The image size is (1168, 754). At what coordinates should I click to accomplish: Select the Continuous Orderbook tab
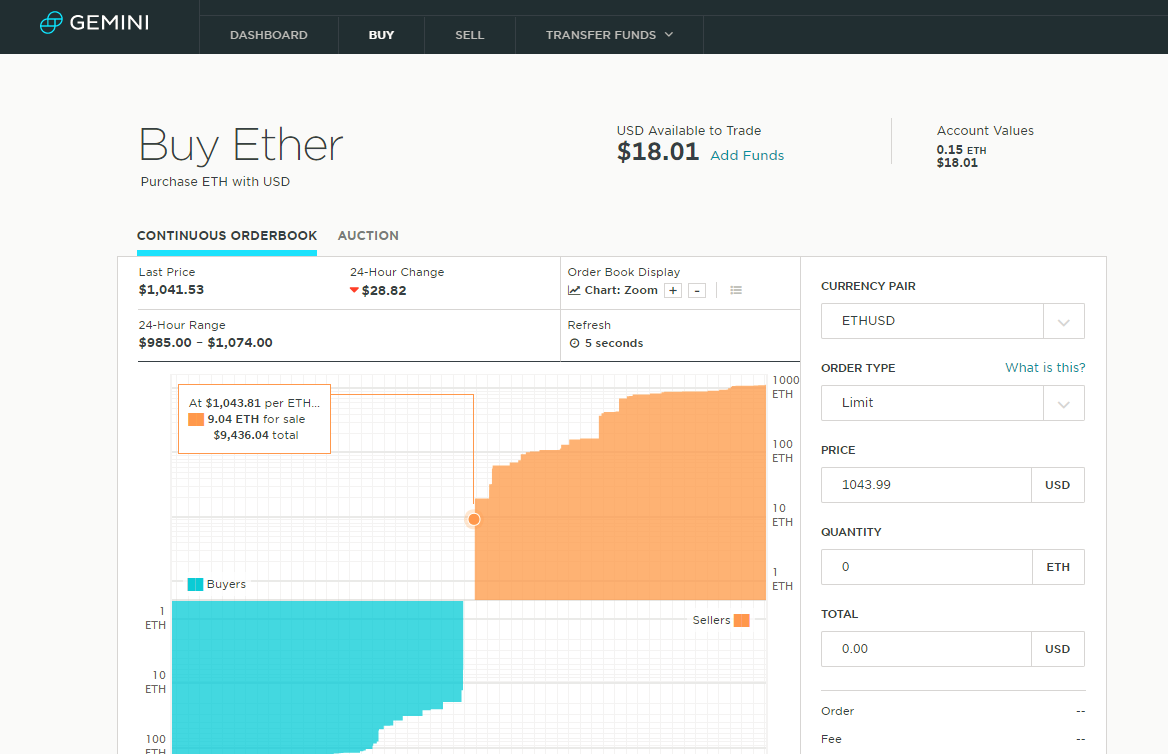(x=227, y=235)
